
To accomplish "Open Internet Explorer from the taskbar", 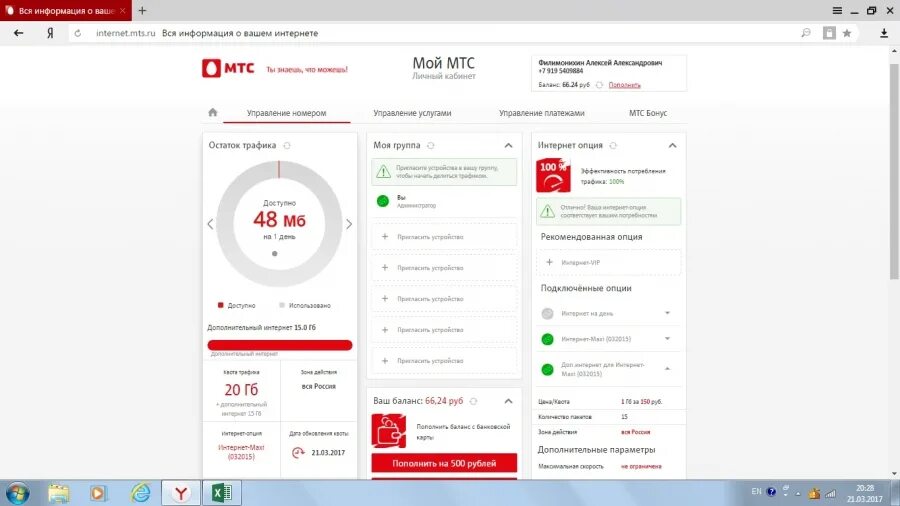I will point(141,493).
